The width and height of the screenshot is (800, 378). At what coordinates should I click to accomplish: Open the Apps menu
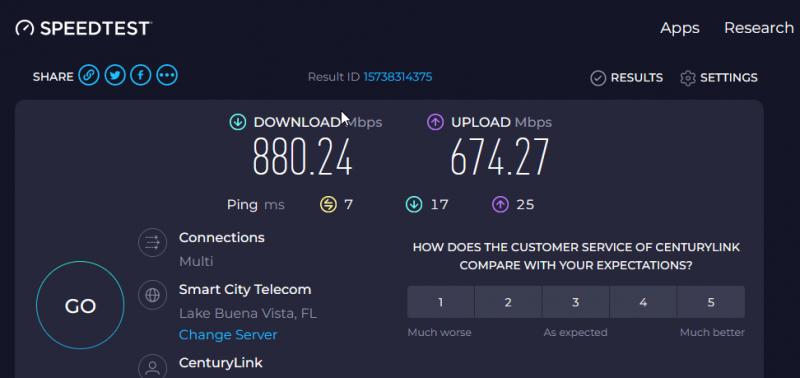680,28
